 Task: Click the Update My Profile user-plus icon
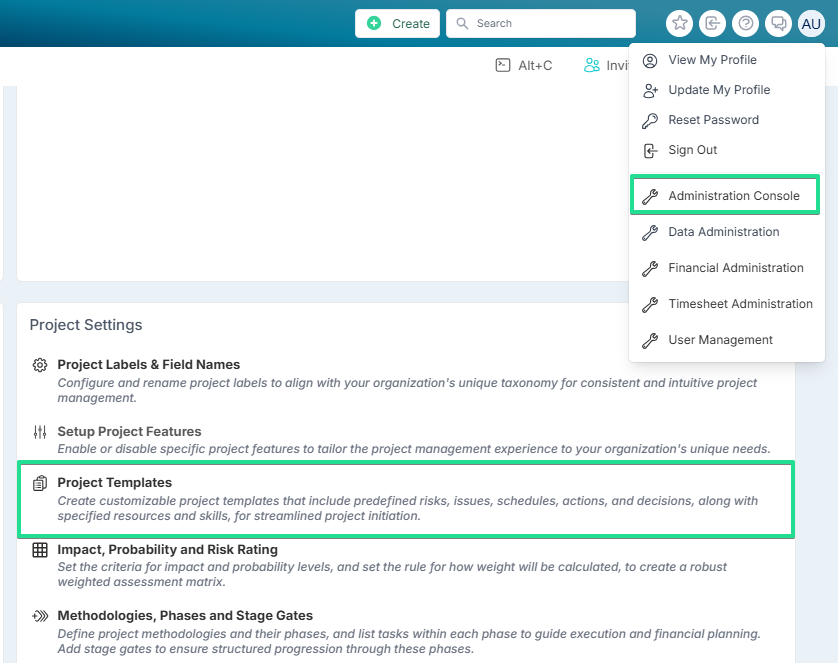(x=650, y=90)
